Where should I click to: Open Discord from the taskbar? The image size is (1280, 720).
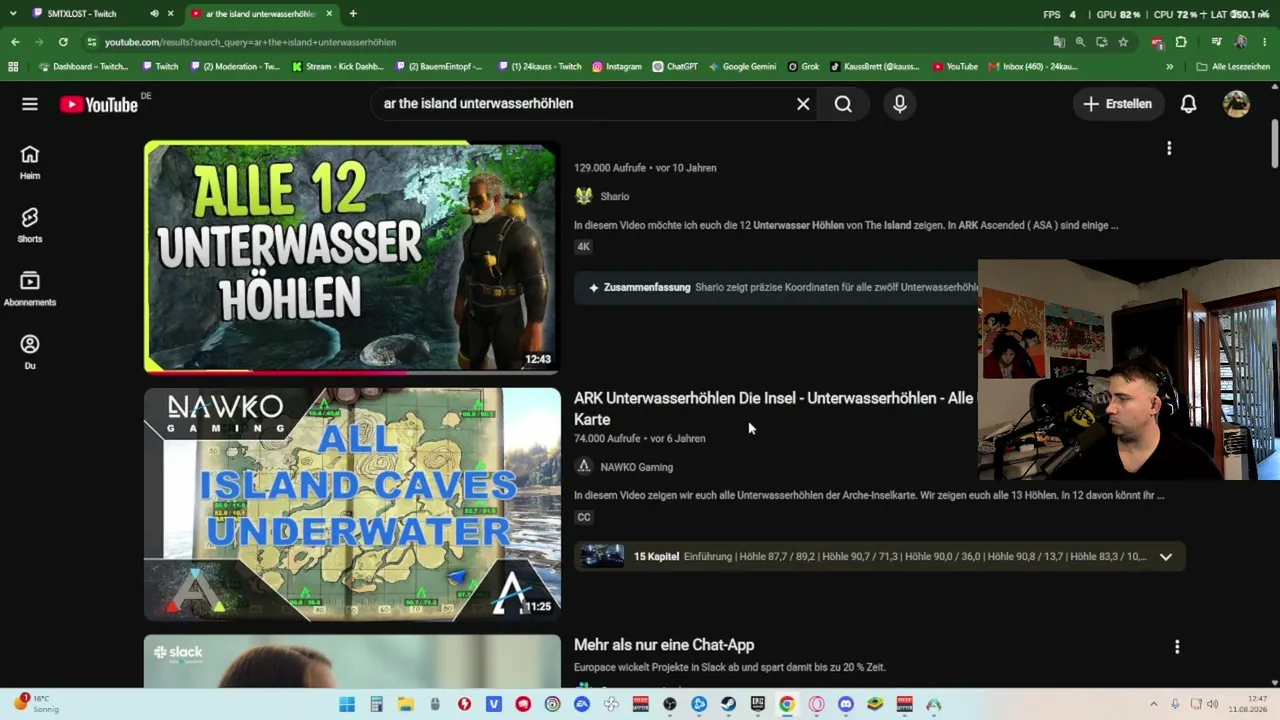[846, 704]
